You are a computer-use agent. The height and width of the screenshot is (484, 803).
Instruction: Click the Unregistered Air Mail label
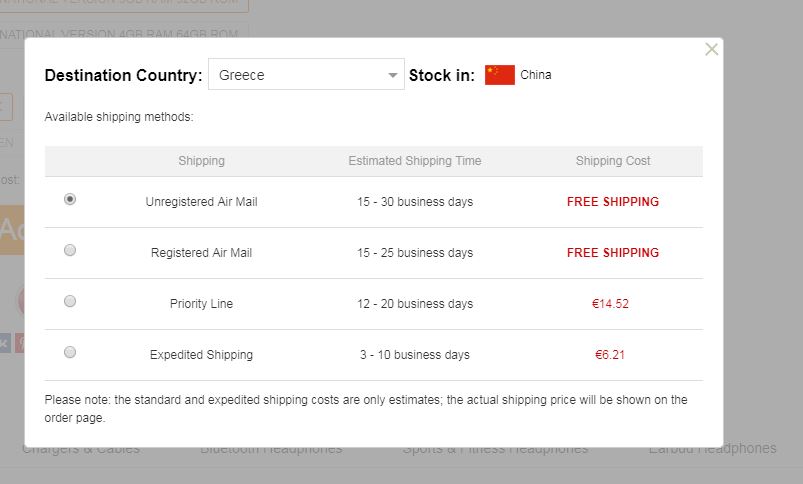pyautogui.click(x=201, y=202)
